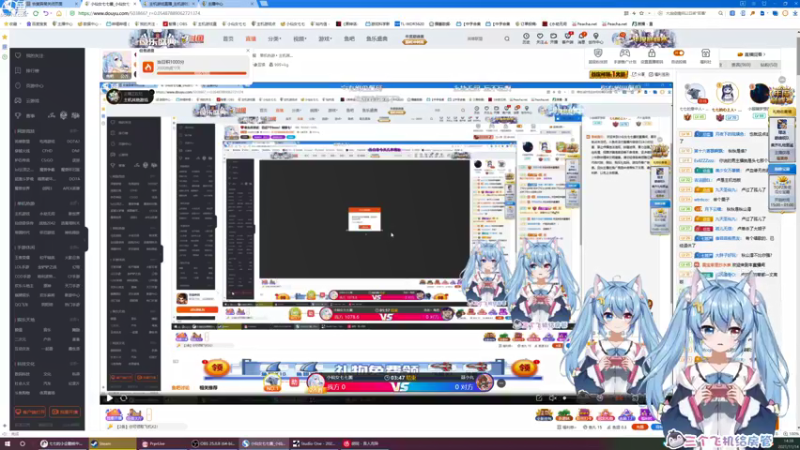Viewport: 800px width, 450px height.
Task: Toggle the orange auto-play switch in room toolbar
Action: pyautogui.click(x=679, y=53)
